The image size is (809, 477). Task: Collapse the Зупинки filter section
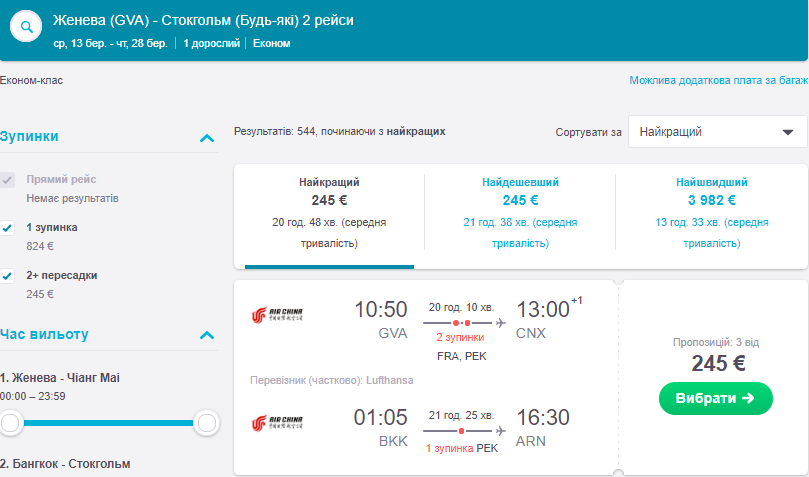207,137
